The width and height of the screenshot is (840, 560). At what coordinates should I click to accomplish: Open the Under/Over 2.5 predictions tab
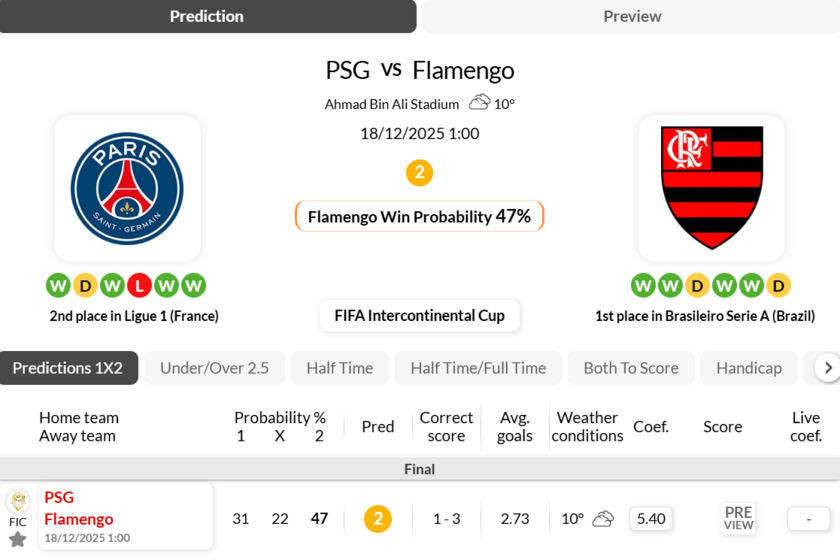(x=214, y=368)
